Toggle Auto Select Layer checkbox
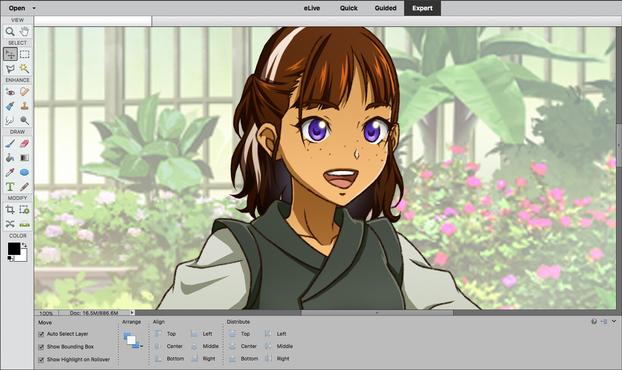The image size is (622, 370). click(41, 334)
